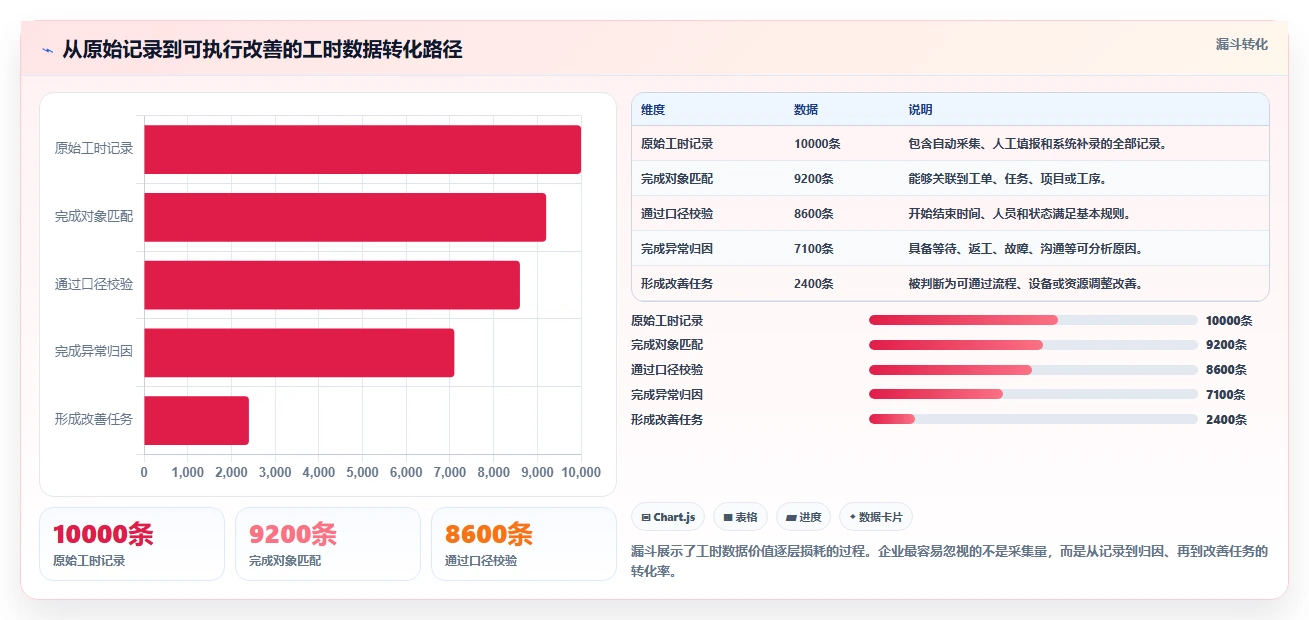
Task: Click the 通过口径校验 table cell
Action: tap(677, 214)
